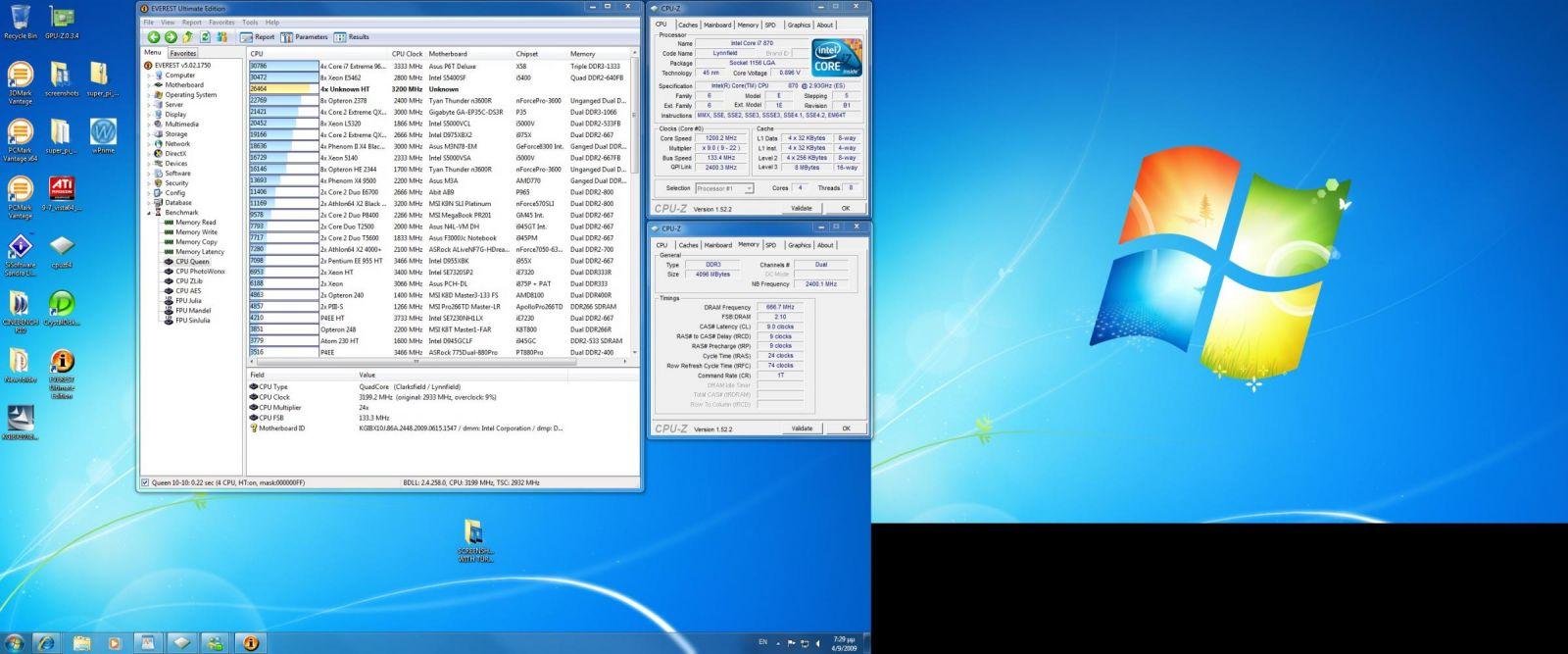Screen dimensions: 1568x654
Task: Open the Parameters toolbar button
Action: pyautogui.click(x=304, y=37)
